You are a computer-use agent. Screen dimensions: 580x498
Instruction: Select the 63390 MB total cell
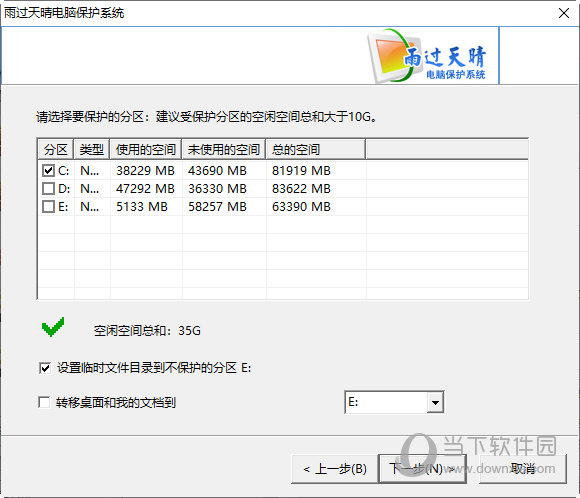(x=301, y=206)
